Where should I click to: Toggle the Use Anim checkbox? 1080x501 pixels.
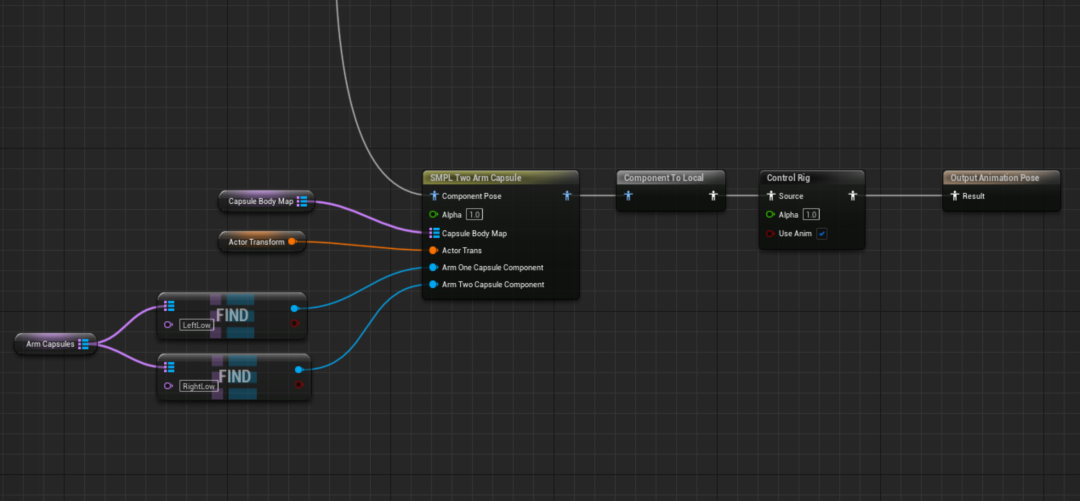[x=822, y=234]
